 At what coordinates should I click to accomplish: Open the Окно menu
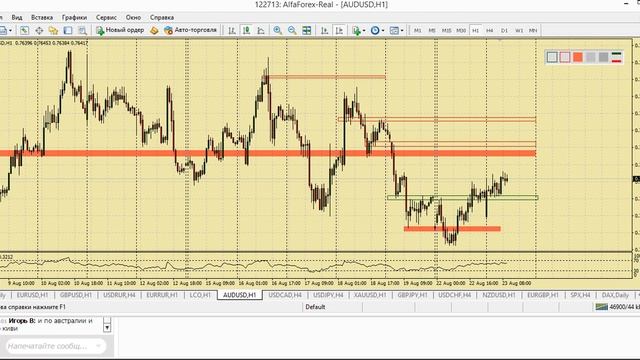click(133, 18)
